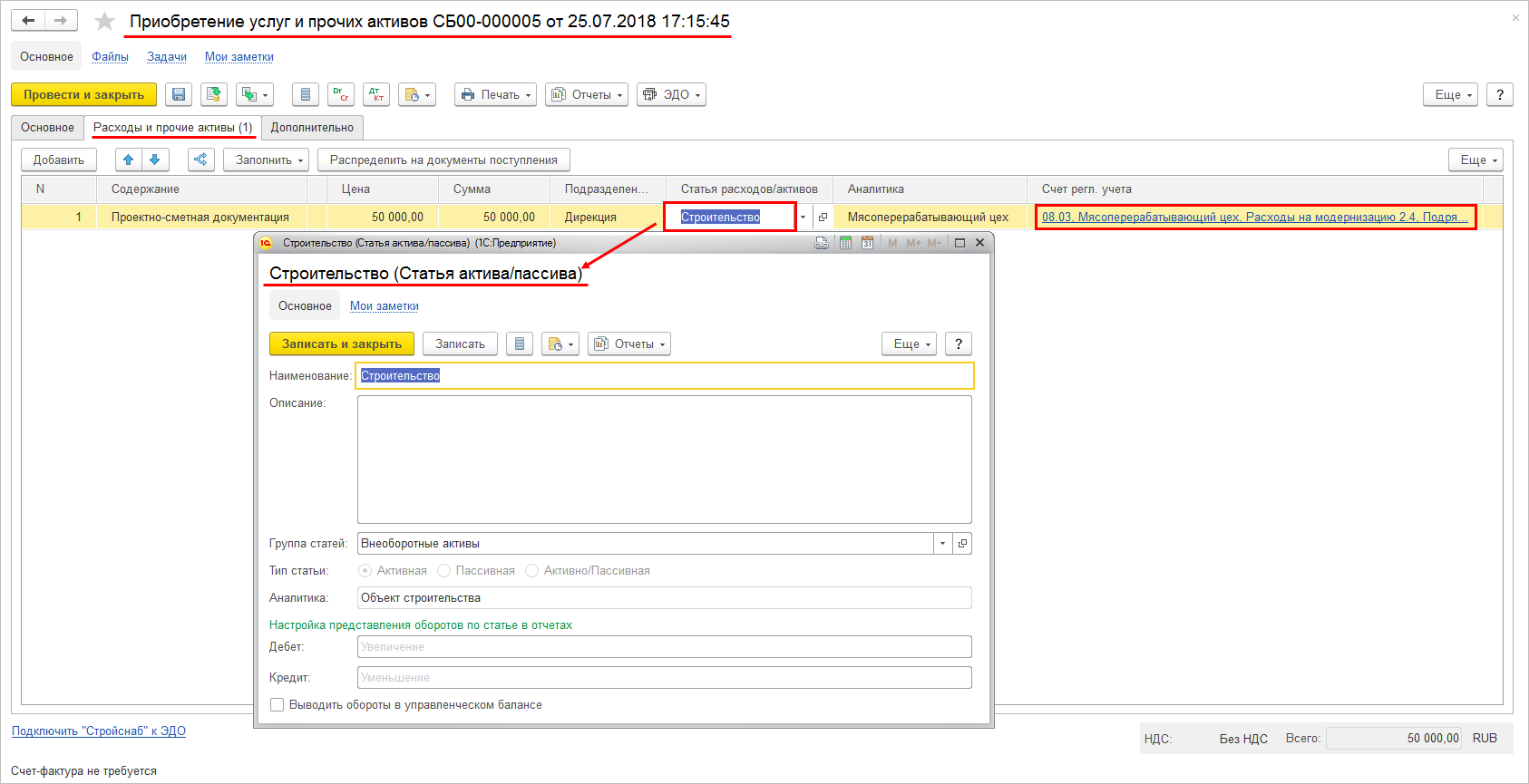Mark document as favorite with the star icon
1529x784 pixels.
tap(105, 21)
